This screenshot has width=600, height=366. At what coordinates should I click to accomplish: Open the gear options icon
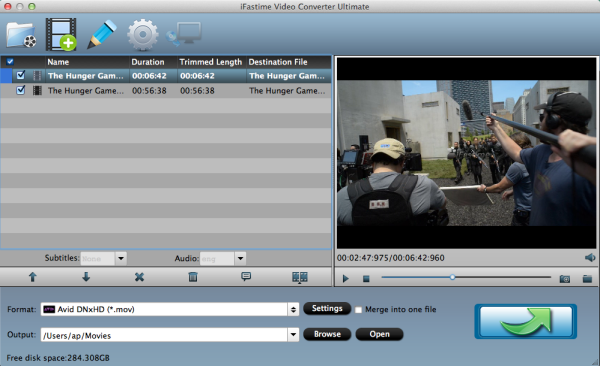pyautogui.click(x=143, y=35)
